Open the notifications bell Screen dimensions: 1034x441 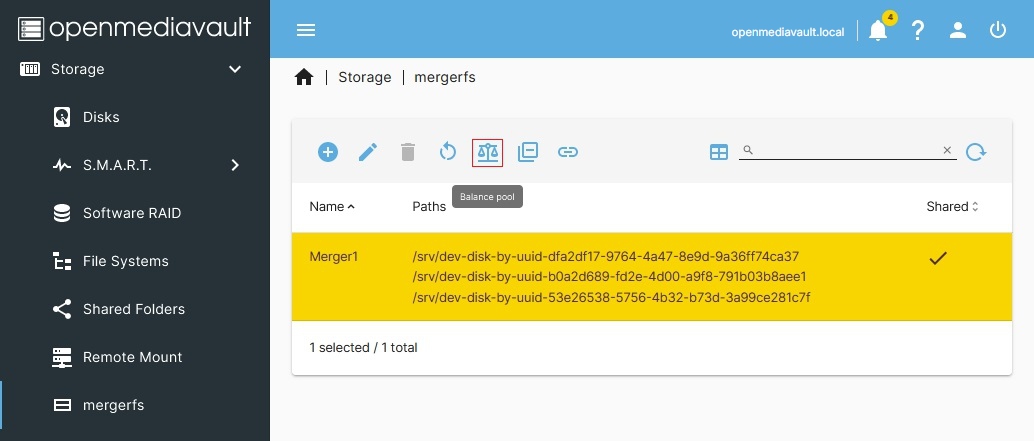878,30
